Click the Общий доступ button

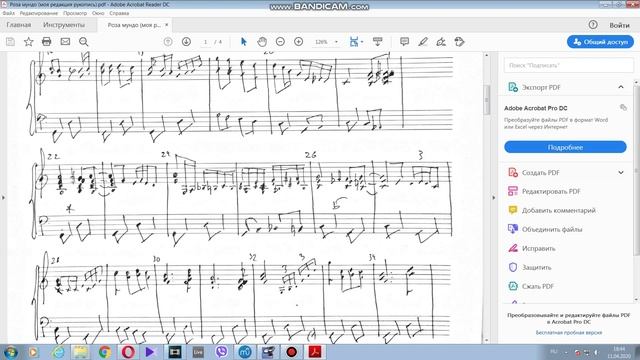tap(600, 42)
